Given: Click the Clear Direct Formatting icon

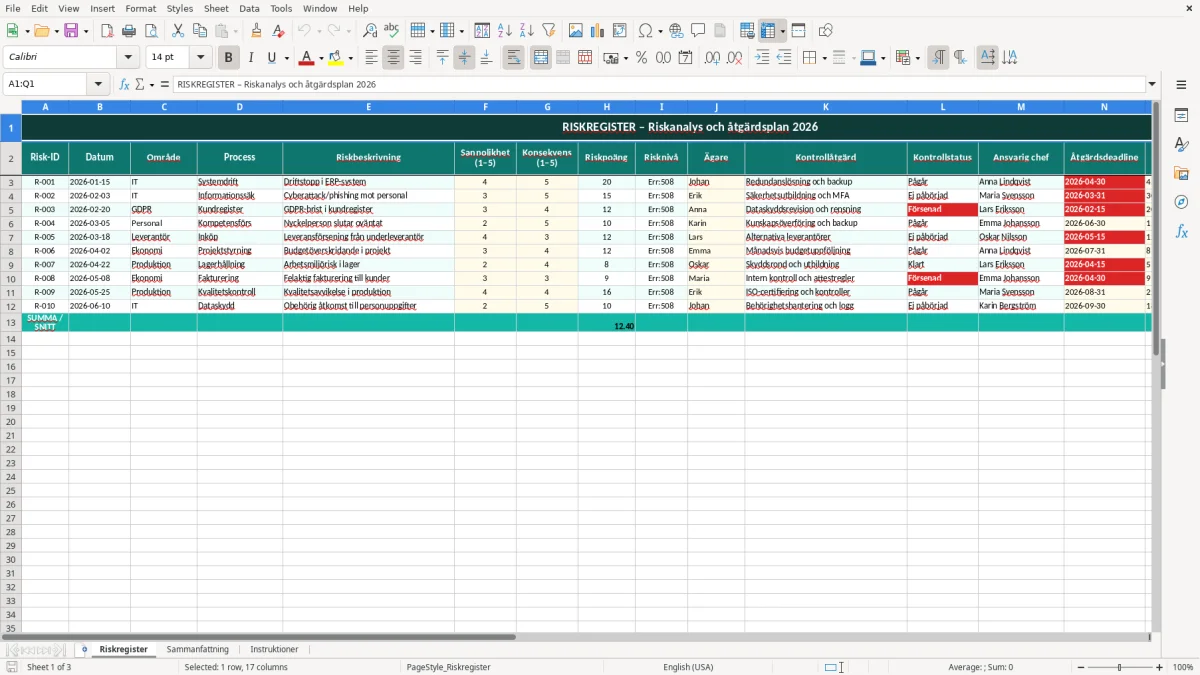Looking at the screenshot, I should 278,31.
